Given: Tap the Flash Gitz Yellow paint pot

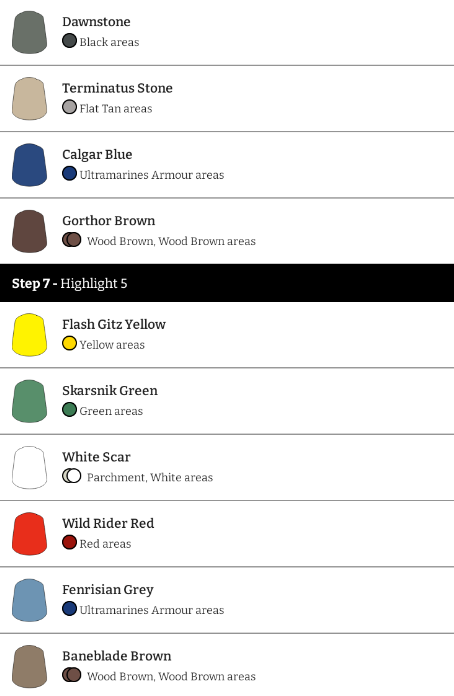Looking at the screenshot, I should pyautogui.click(x=29, y=335).
